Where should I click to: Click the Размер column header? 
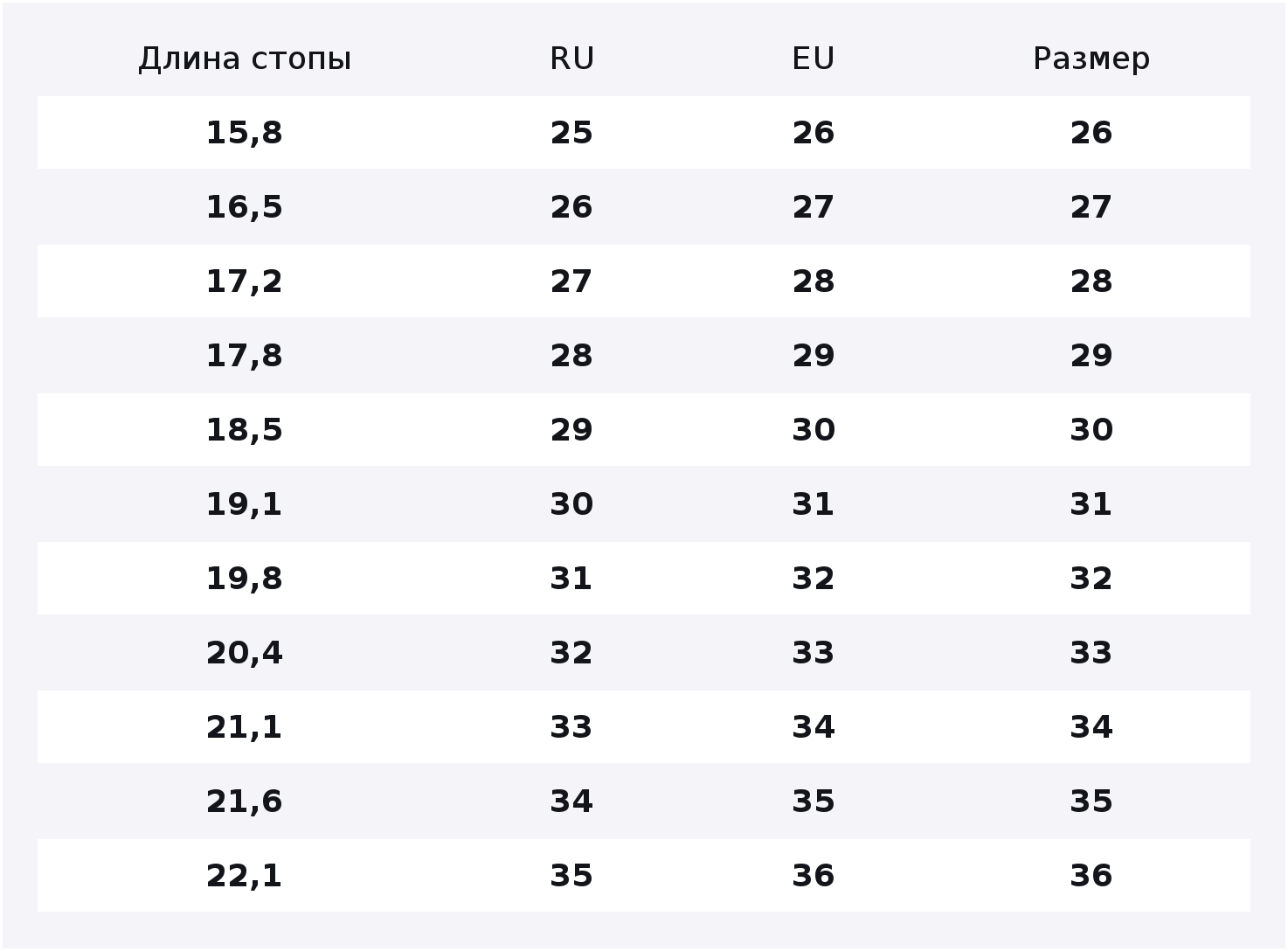tap(1091, 59)
